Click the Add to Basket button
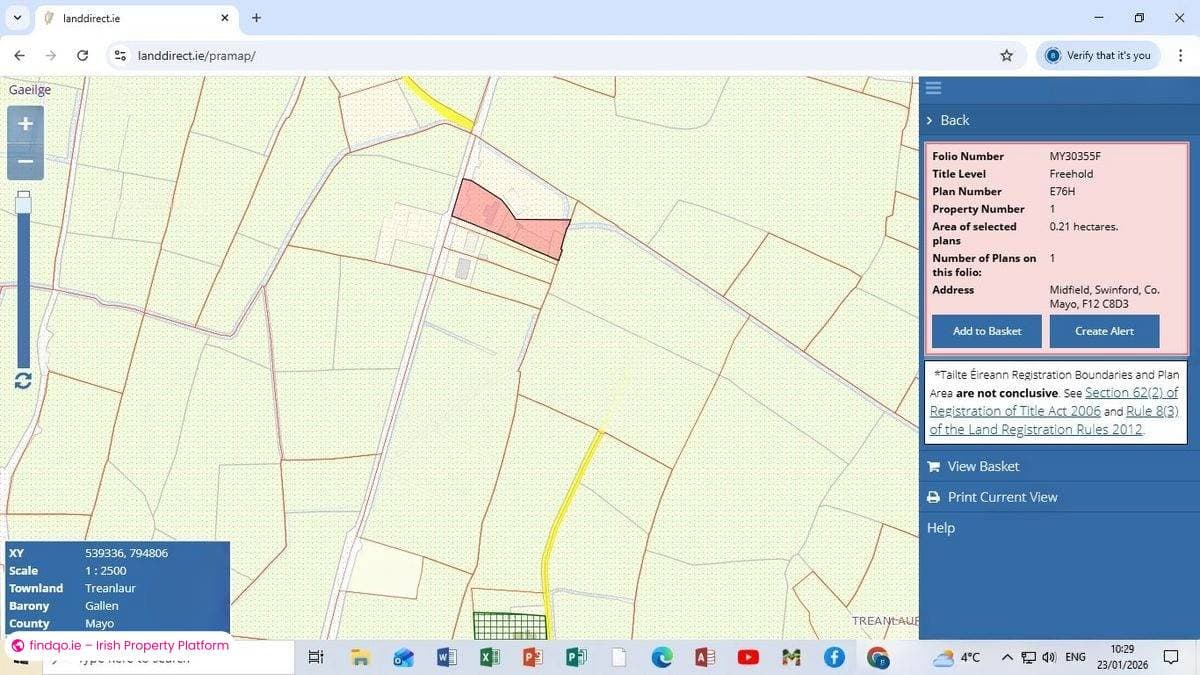1200x675 pixels. pyautogui.click(x=986, y=331)
